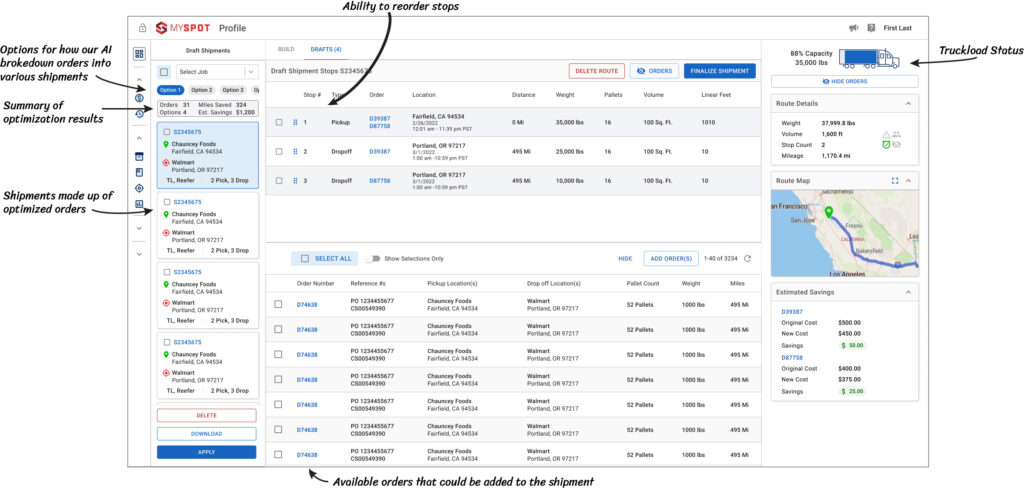Image resolution: width=1024 pixels, height=492 pixels.
Task: Click the crossed-eye icon in Route Details
Action: pos(897,144)
